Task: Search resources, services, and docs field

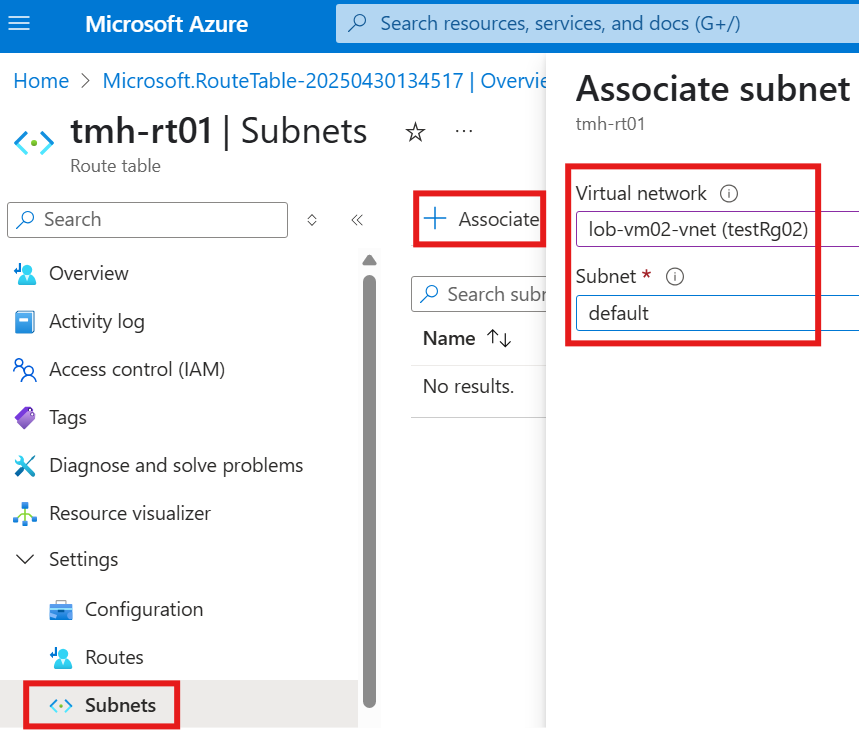Action: point(597,24)
